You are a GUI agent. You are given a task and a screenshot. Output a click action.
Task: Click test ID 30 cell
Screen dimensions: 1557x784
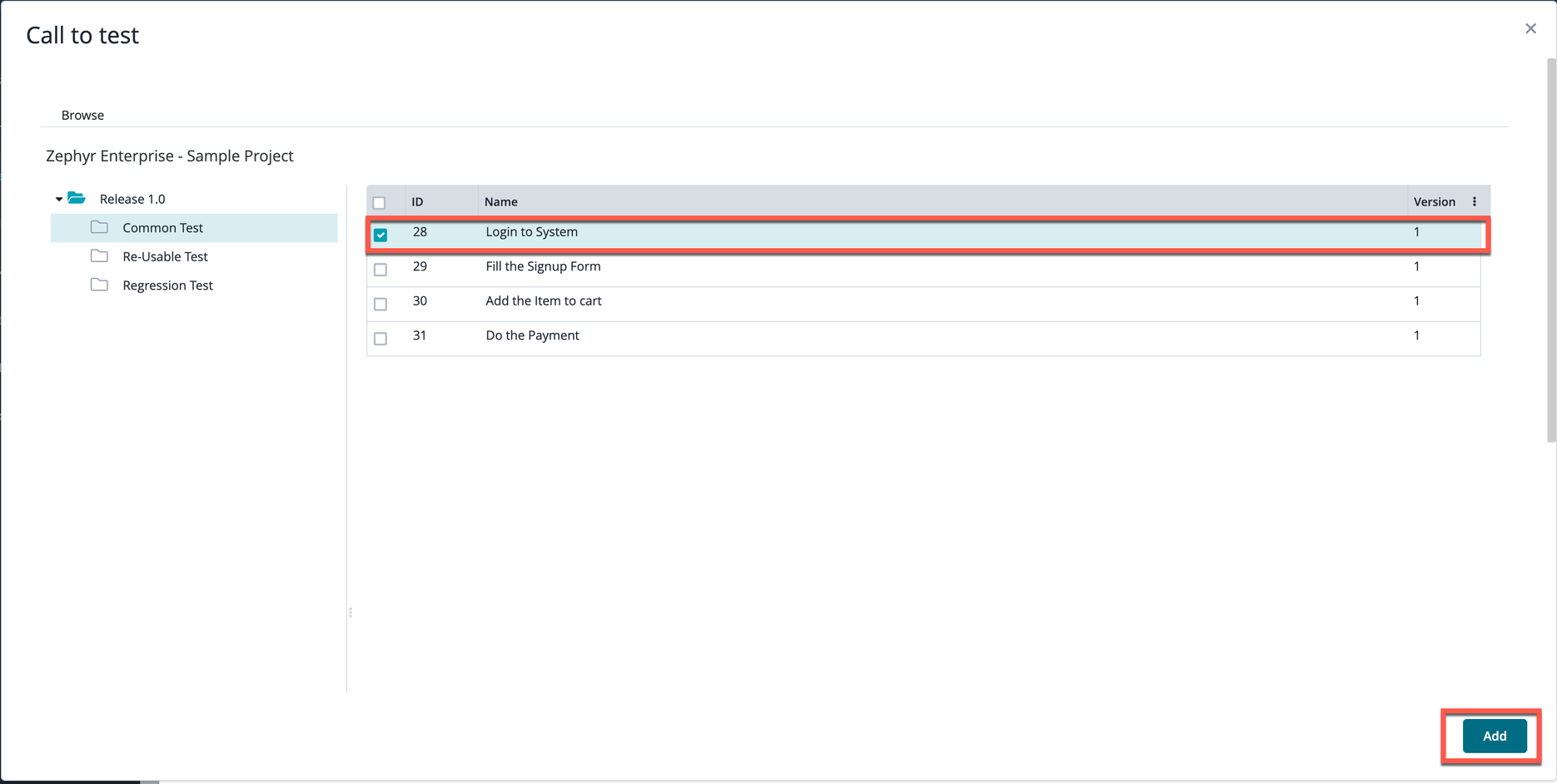[420, 301]
